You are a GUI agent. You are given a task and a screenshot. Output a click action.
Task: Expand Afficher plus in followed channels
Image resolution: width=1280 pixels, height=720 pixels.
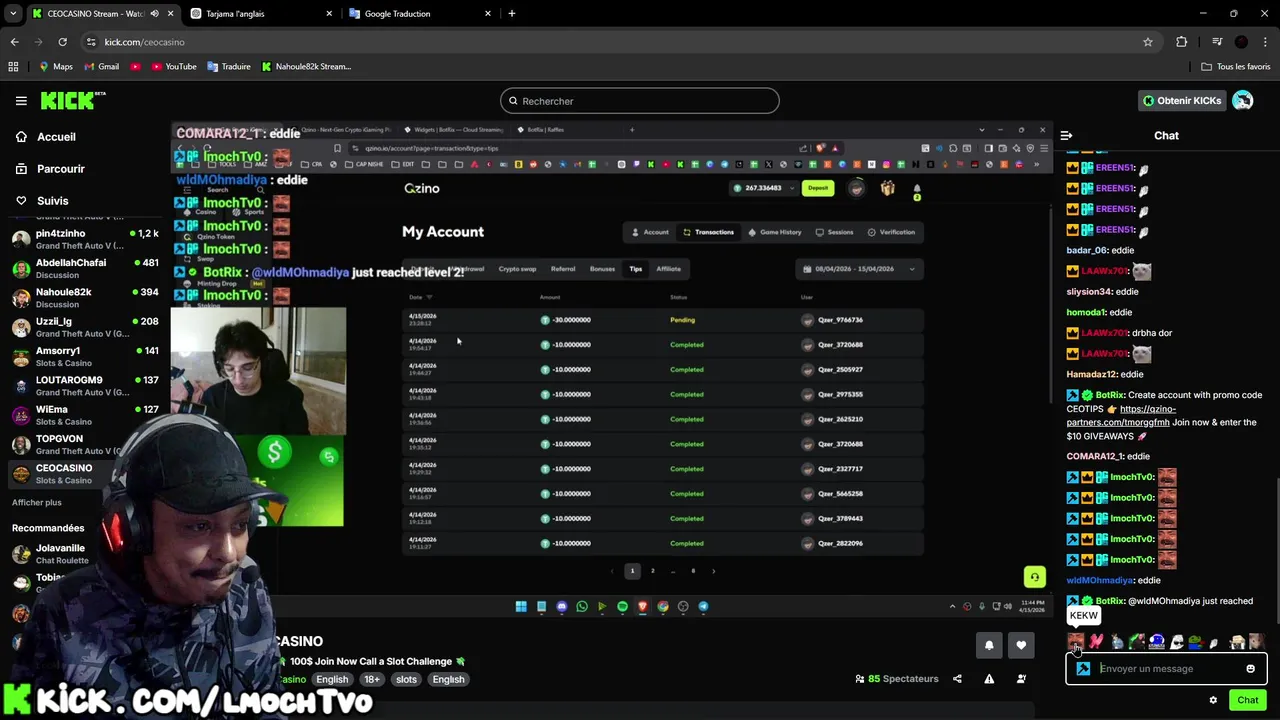coord(37,503)
